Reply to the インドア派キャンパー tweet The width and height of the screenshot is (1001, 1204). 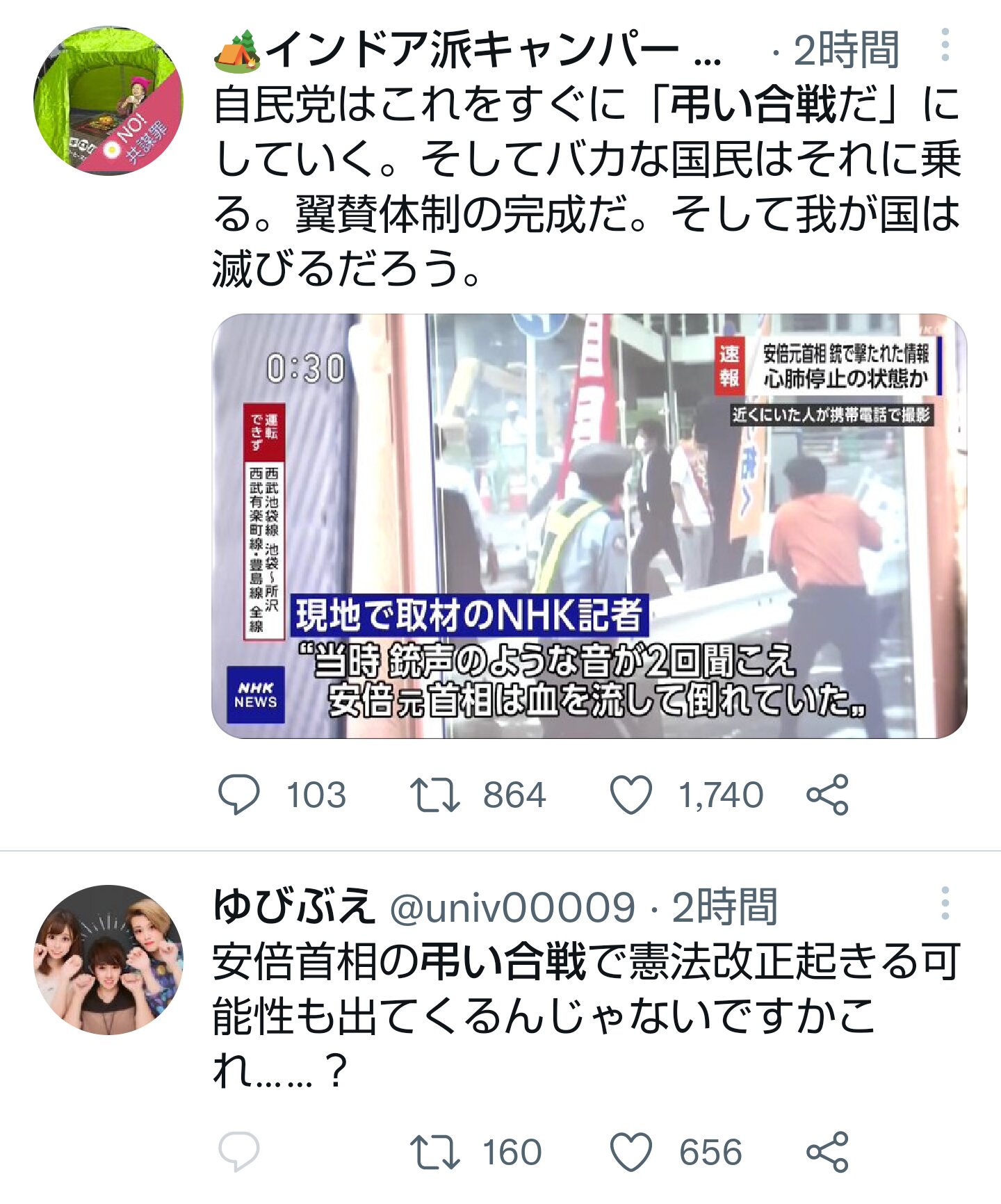click(x=238, y=795)
